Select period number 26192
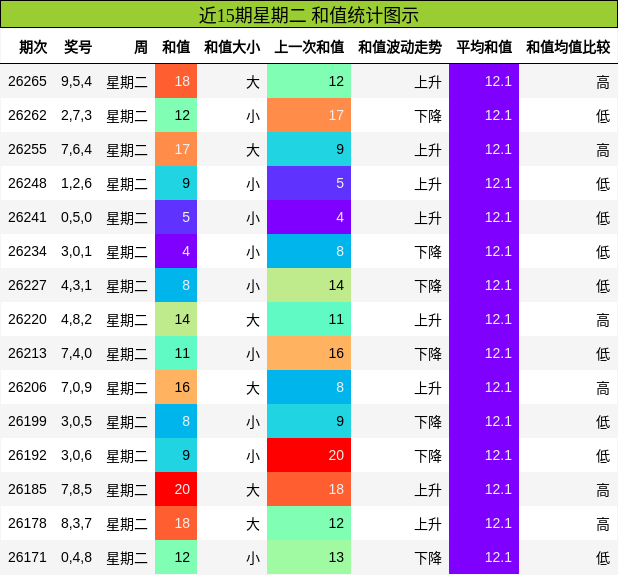The image size is (618, 575). [27, 455]
